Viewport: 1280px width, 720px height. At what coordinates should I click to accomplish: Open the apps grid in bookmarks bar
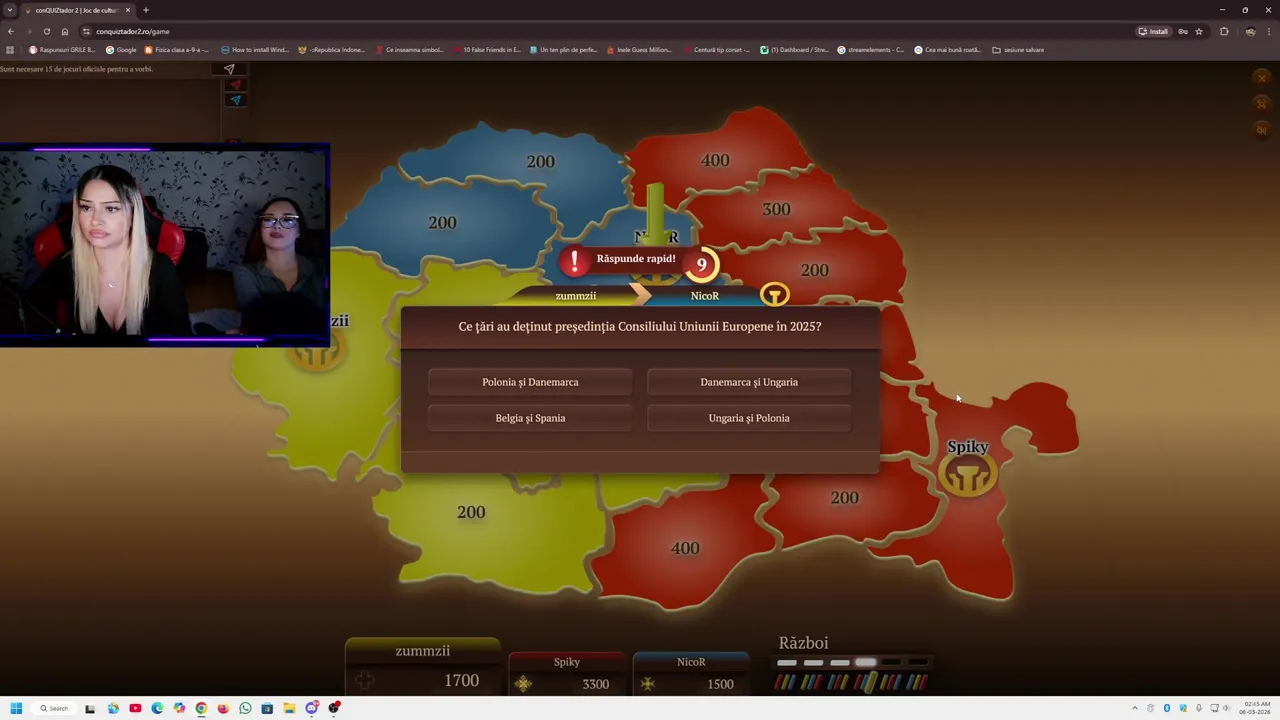10,50
